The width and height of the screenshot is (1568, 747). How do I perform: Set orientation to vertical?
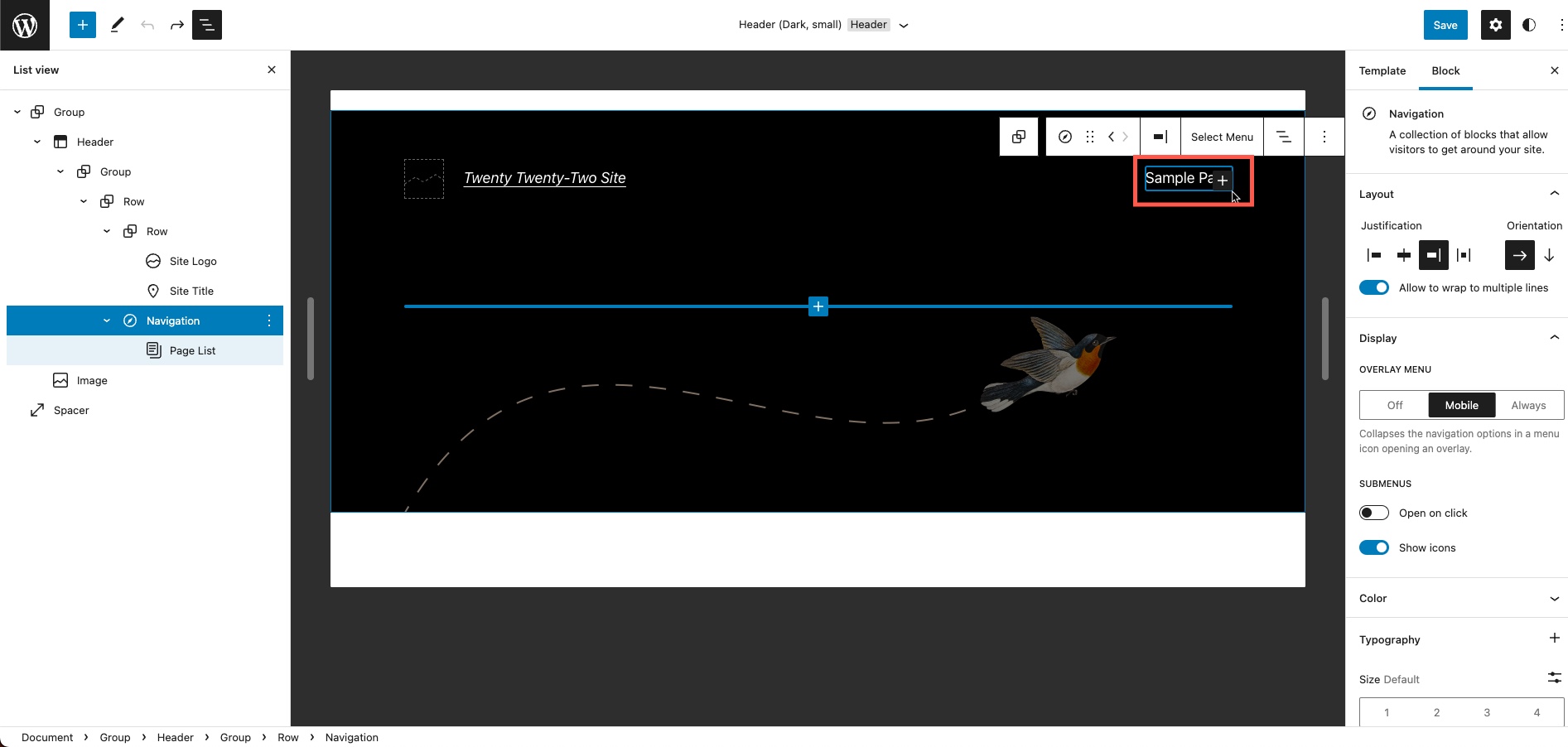click(x=1549, y=255)
